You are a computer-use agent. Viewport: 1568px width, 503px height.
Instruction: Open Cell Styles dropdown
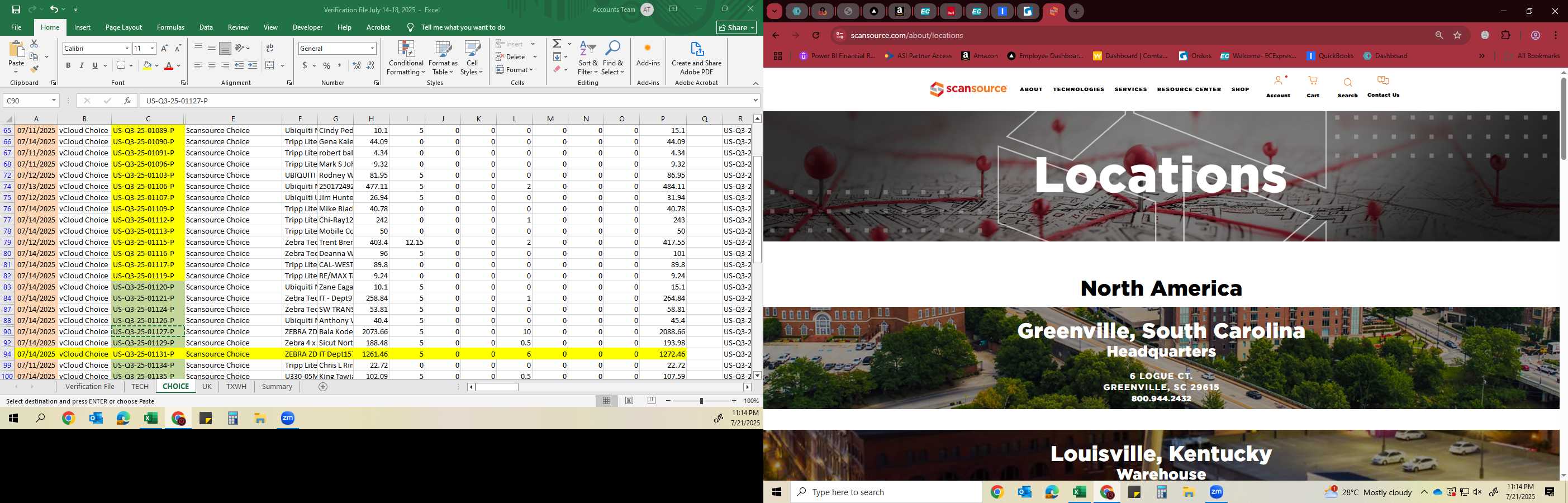click(x=472, y=59)
